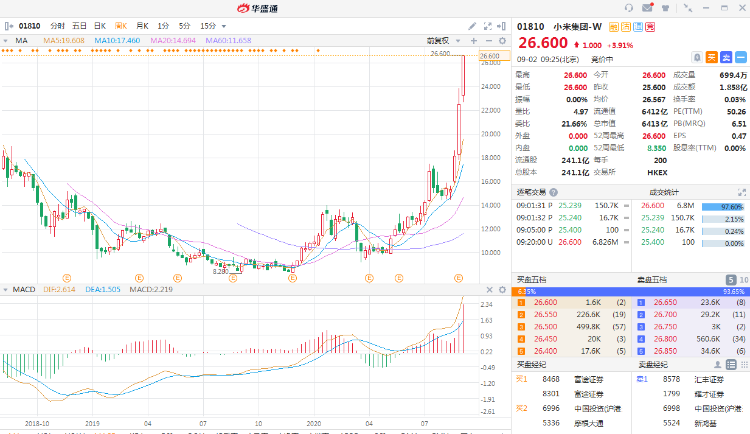Click the MACD indicator label
This screenshot has width=750, height=434.
tap(22, 289)
